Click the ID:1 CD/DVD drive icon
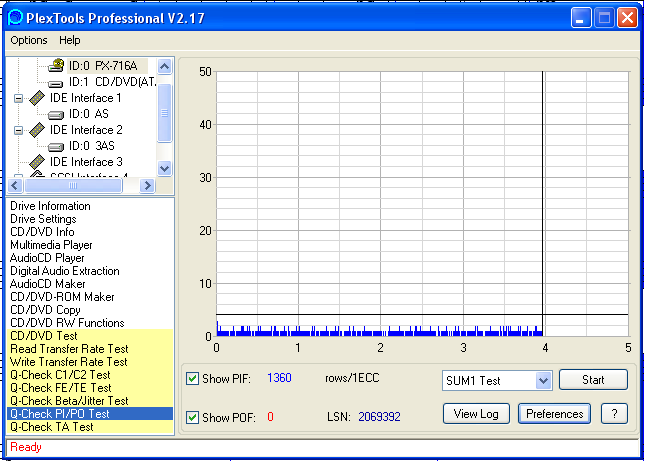Image resolution: width=646 pixels, height=461 pixels. click(x=56, y=83)
